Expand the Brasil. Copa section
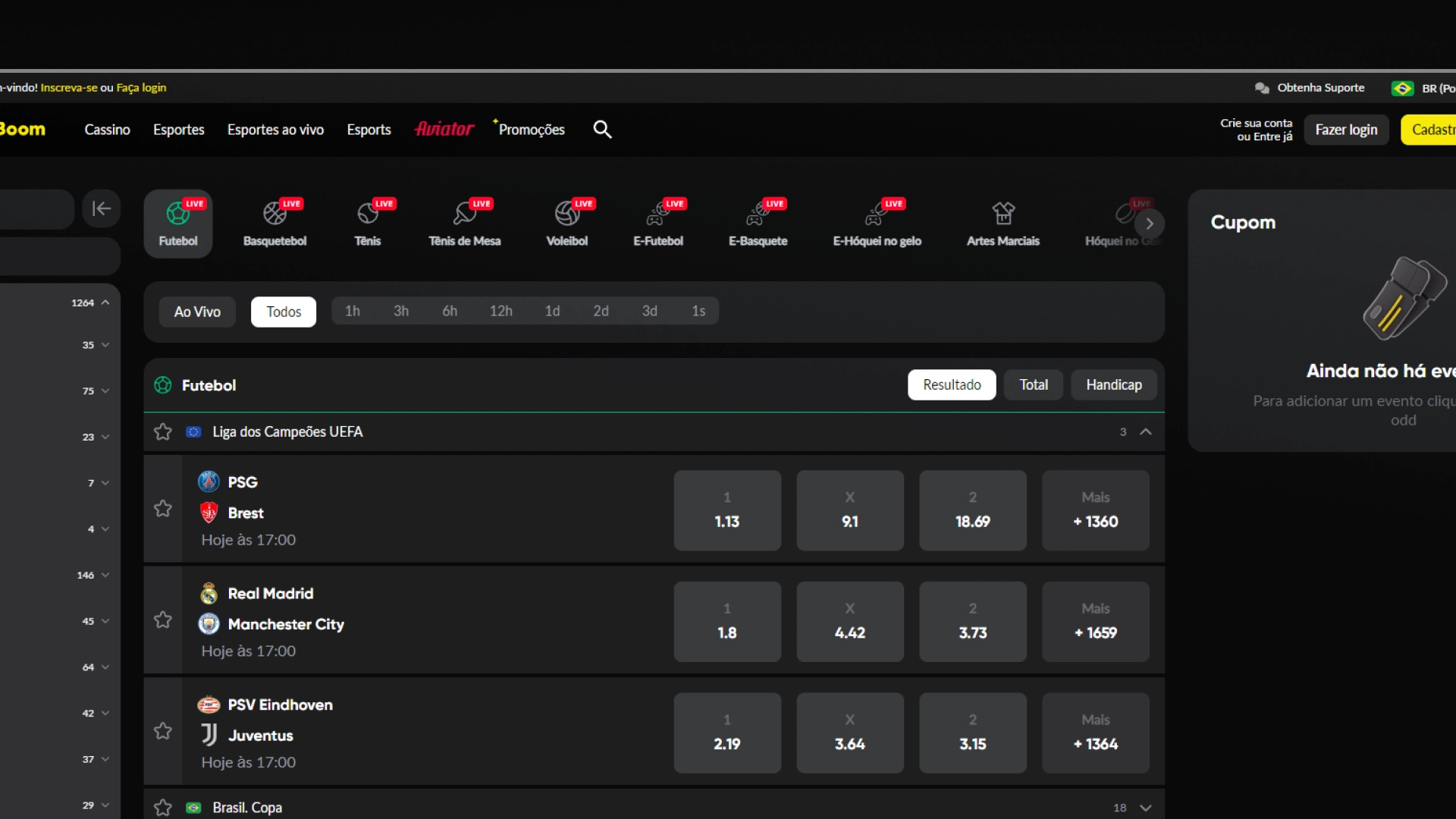Image resolution: width=1456 pixels, height=819 pixels. pyautogui.click(x=1146, y=808)
